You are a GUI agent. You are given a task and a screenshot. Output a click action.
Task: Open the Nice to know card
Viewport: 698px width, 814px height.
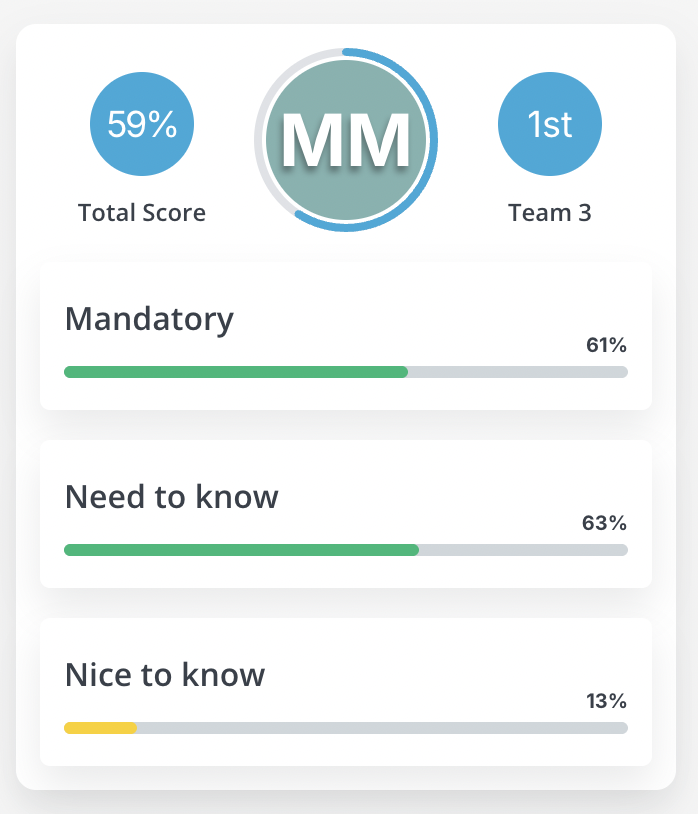[x=346, y=692]
